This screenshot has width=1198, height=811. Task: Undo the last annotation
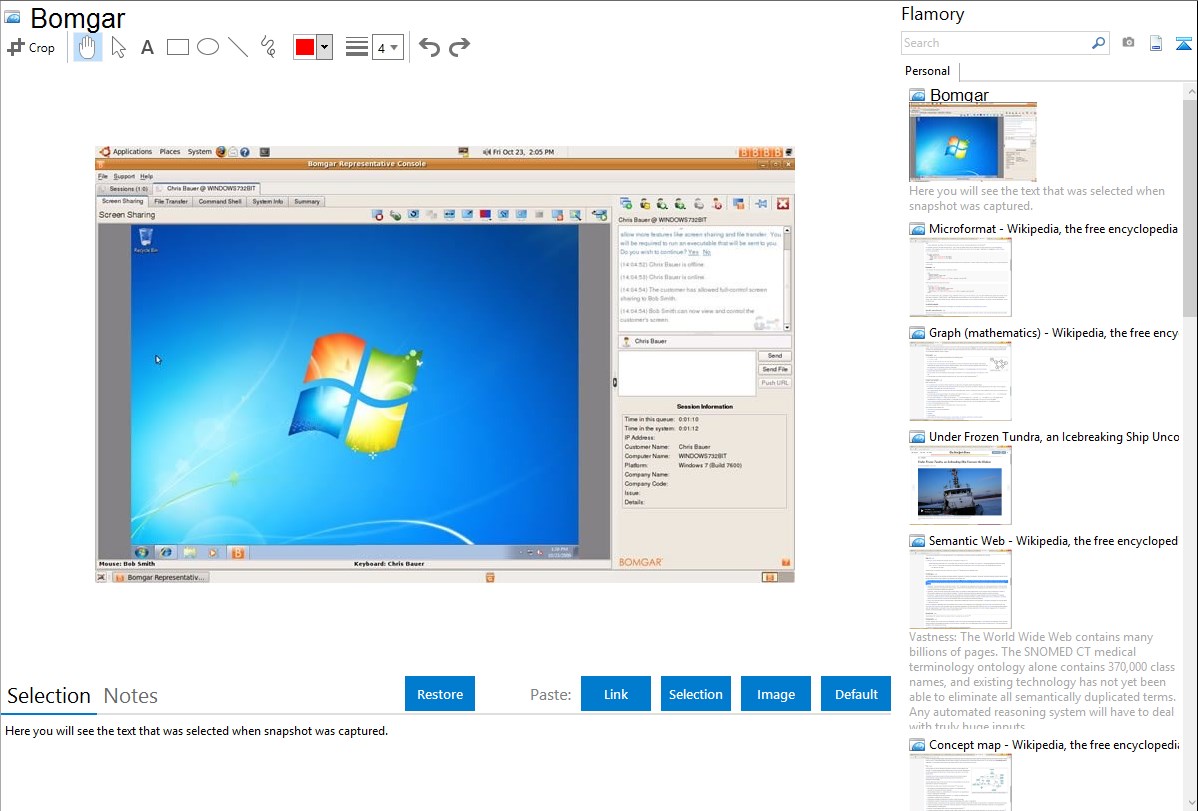[429, 47]
